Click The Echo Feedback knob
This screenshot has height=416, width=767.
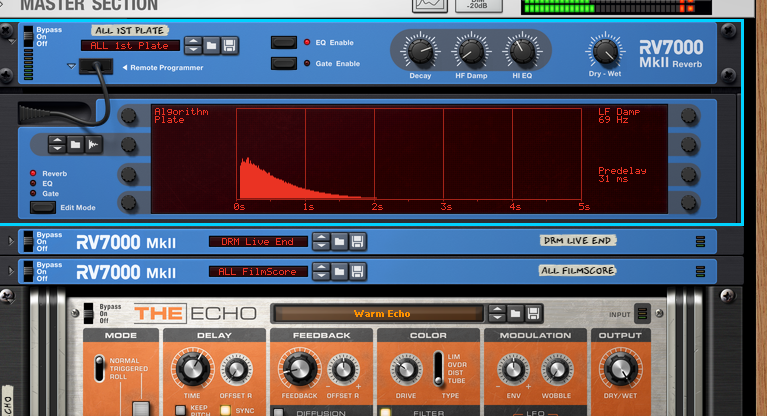pyautogui.click(x=299, y=370)
